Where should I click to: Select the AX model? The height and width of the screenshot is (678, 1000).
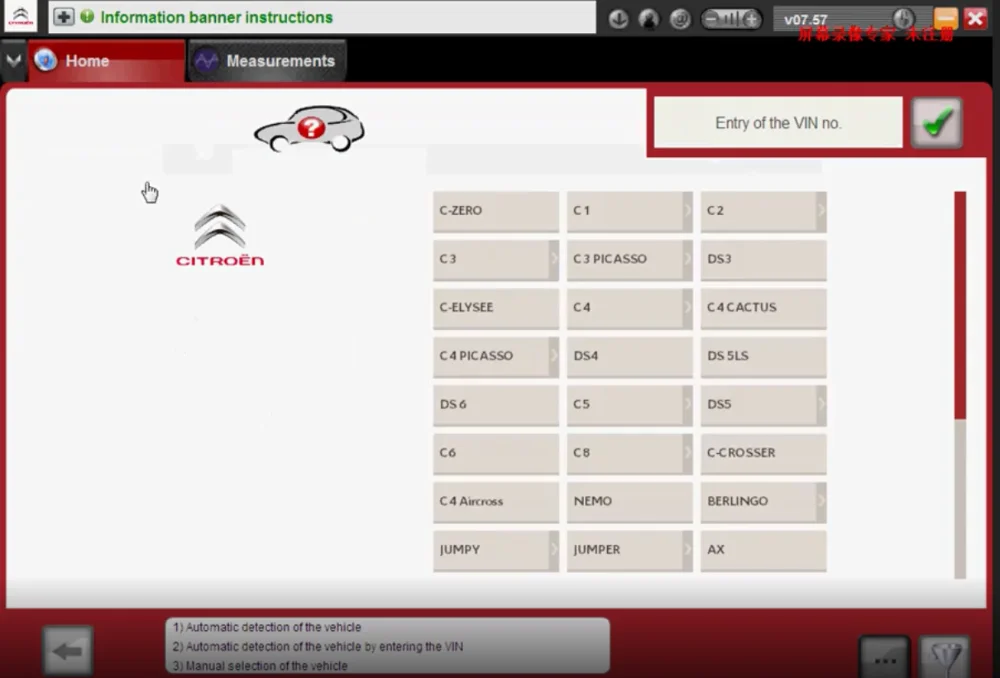pyautogui.click(x=763, y=550)
